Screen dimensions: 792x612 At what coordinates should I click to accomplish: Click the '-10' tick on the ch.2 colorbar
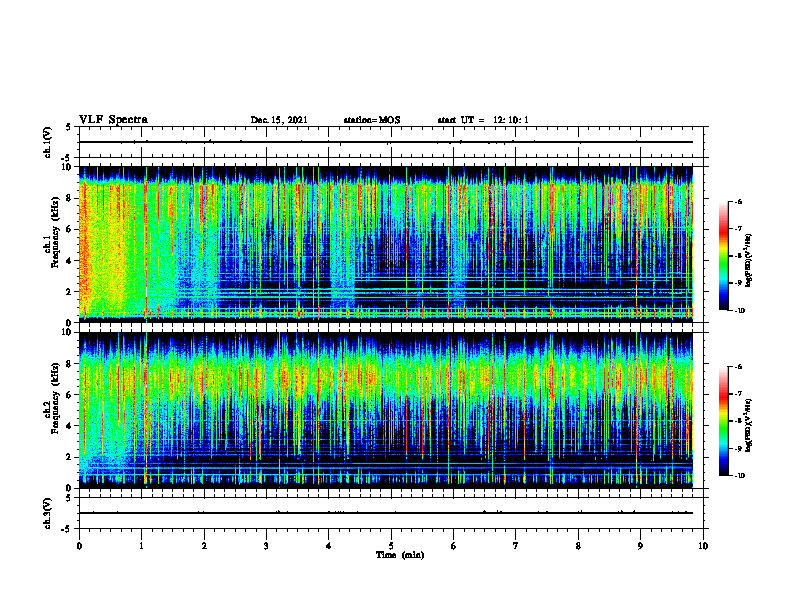(x=739, y=476)
